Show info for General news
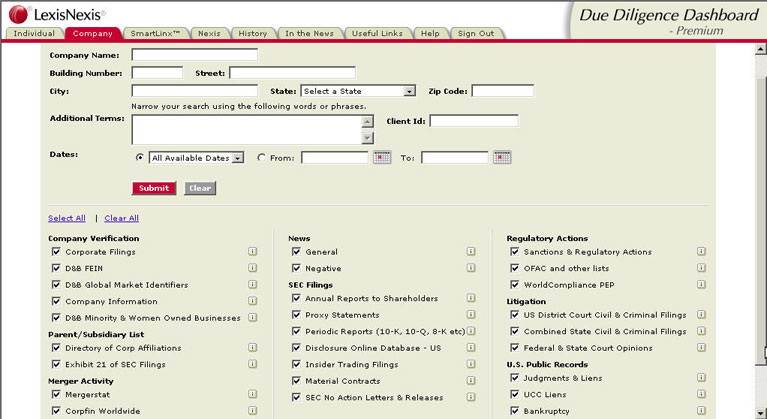 [x=471, y=252]
